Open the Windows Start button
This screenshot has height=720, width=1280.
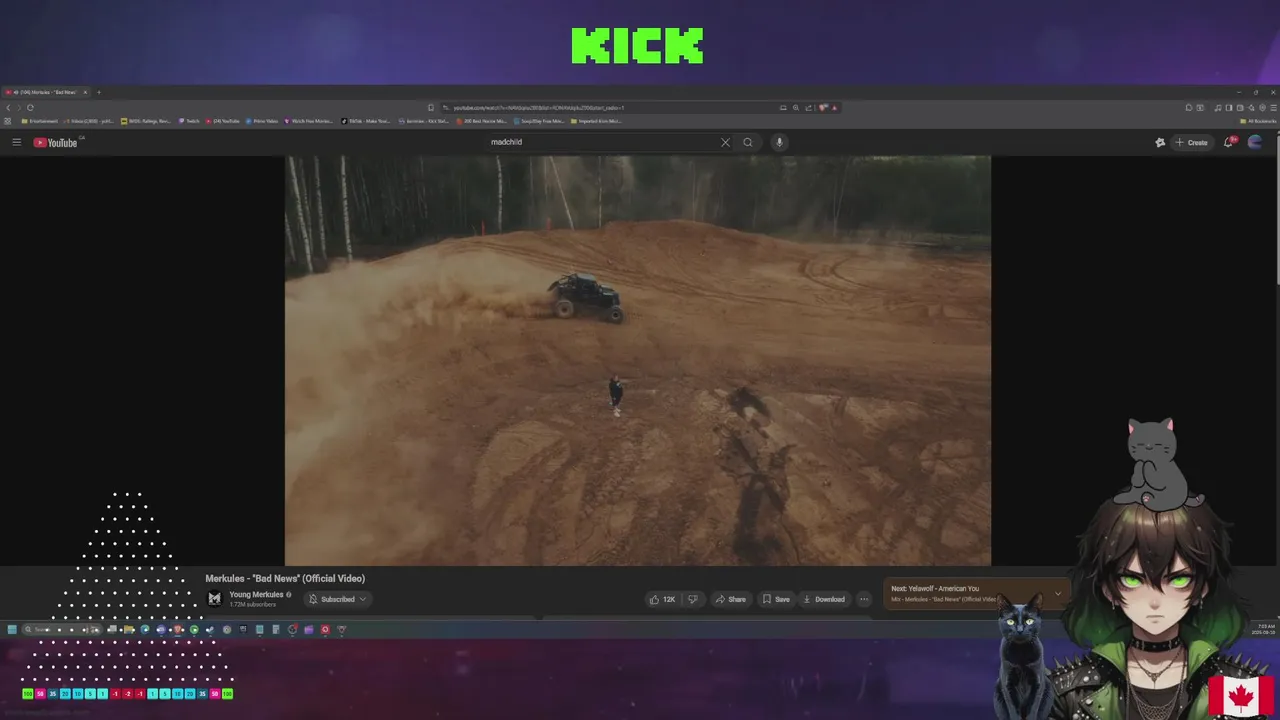click(12, 629)
